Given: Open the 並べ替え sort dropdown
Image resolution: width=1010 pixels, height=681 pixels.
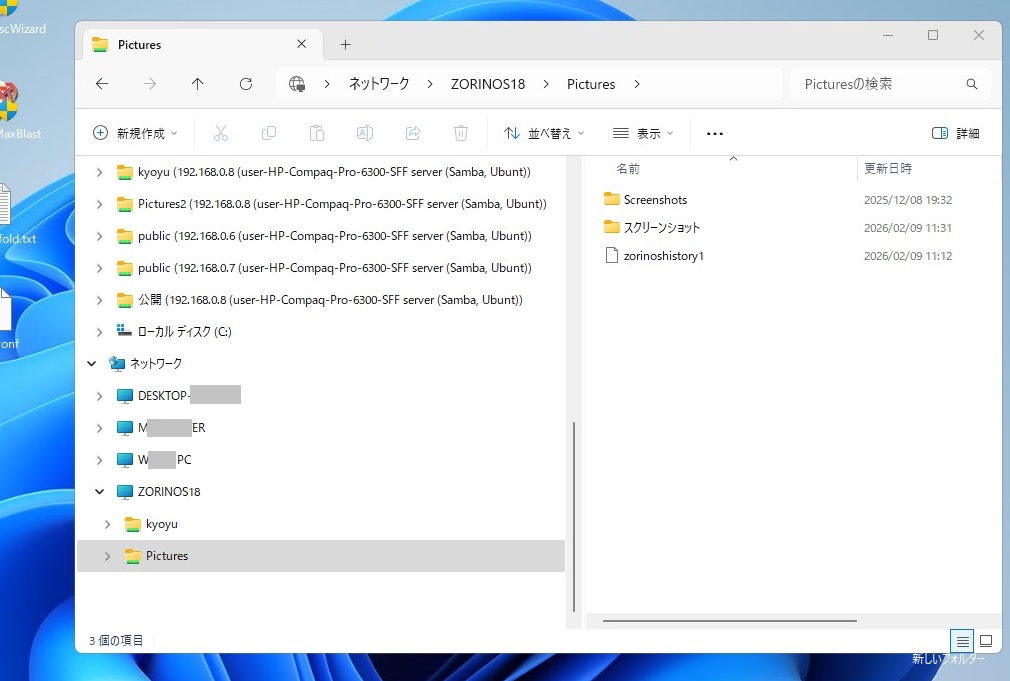Looking at the screenshot, I should (x=544, y=133).
